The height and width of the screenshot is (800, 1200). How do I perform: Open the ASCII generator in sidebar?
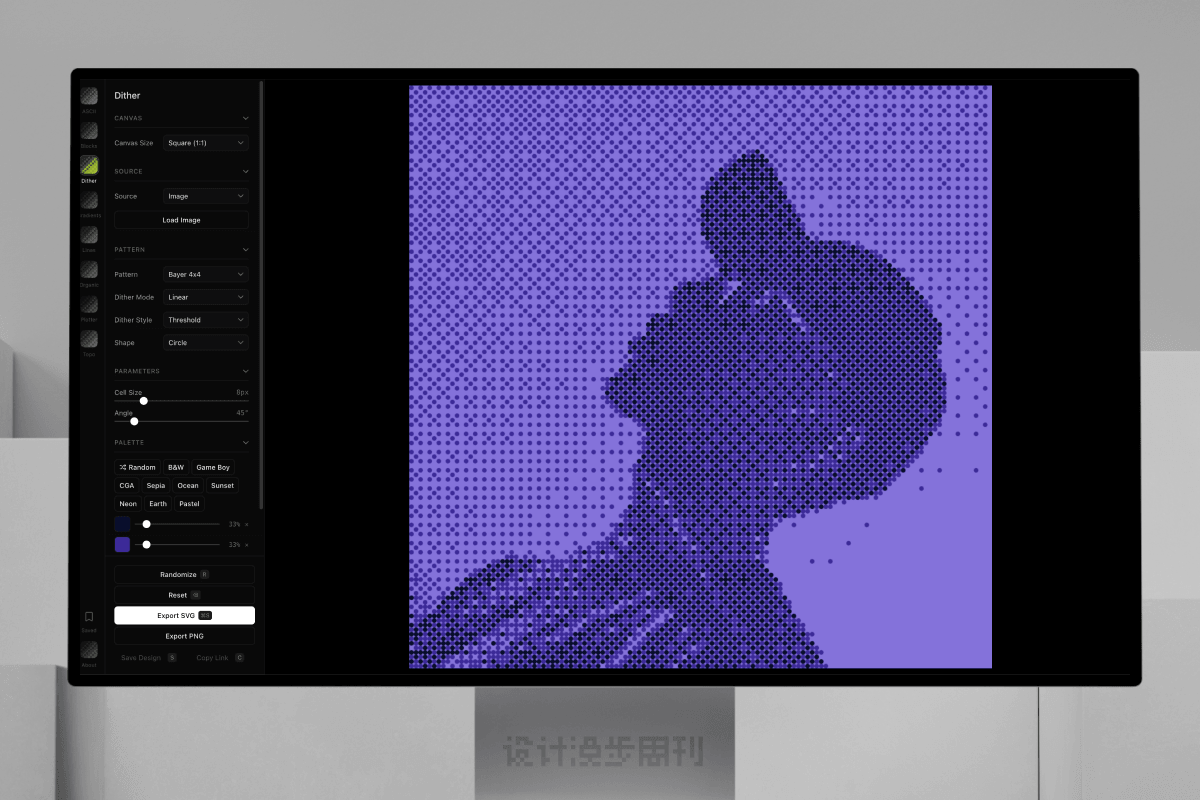click(89, 96)
